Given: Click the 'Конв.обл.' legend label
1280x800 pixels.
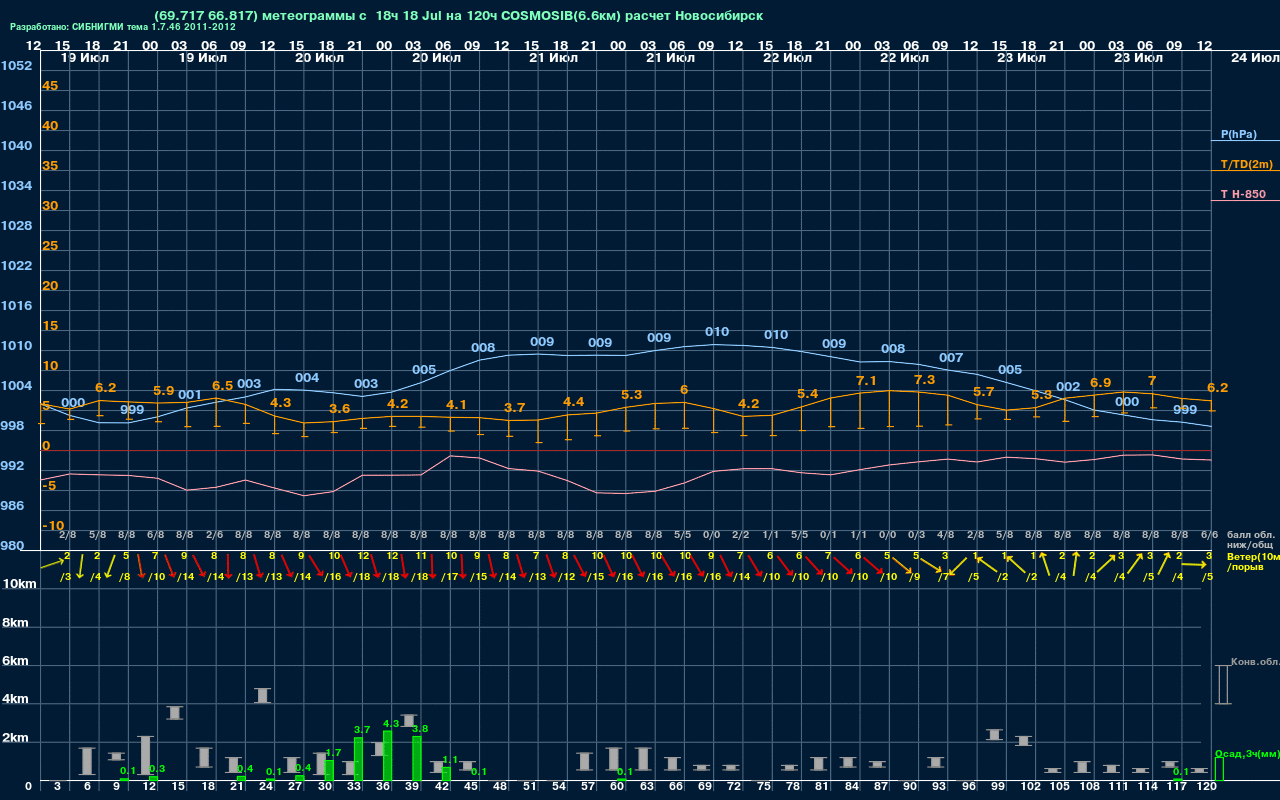Looking at the screenshot, I should pos(1255,662).
